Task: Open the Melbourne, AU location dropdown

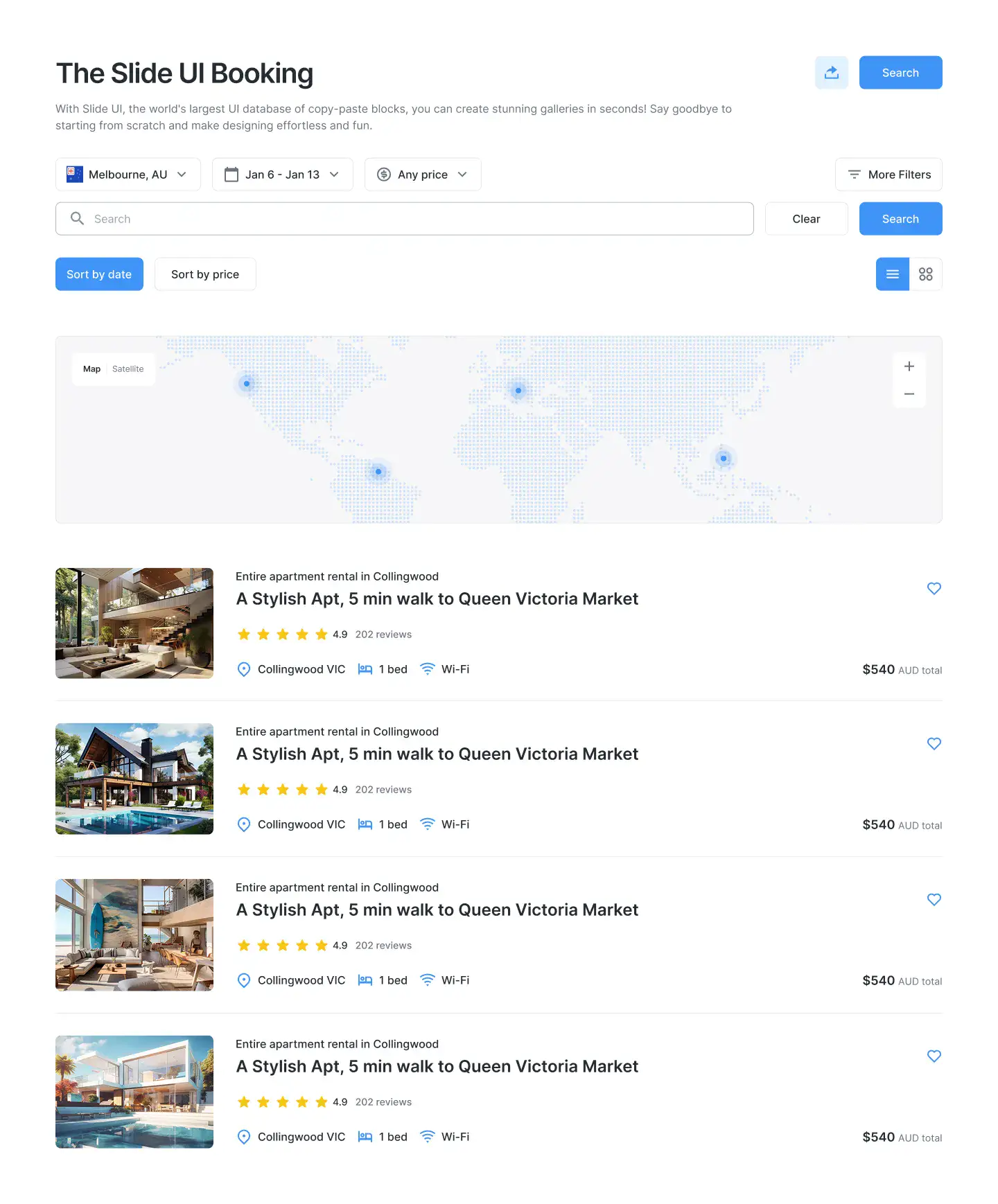Action: click(128, 175)
